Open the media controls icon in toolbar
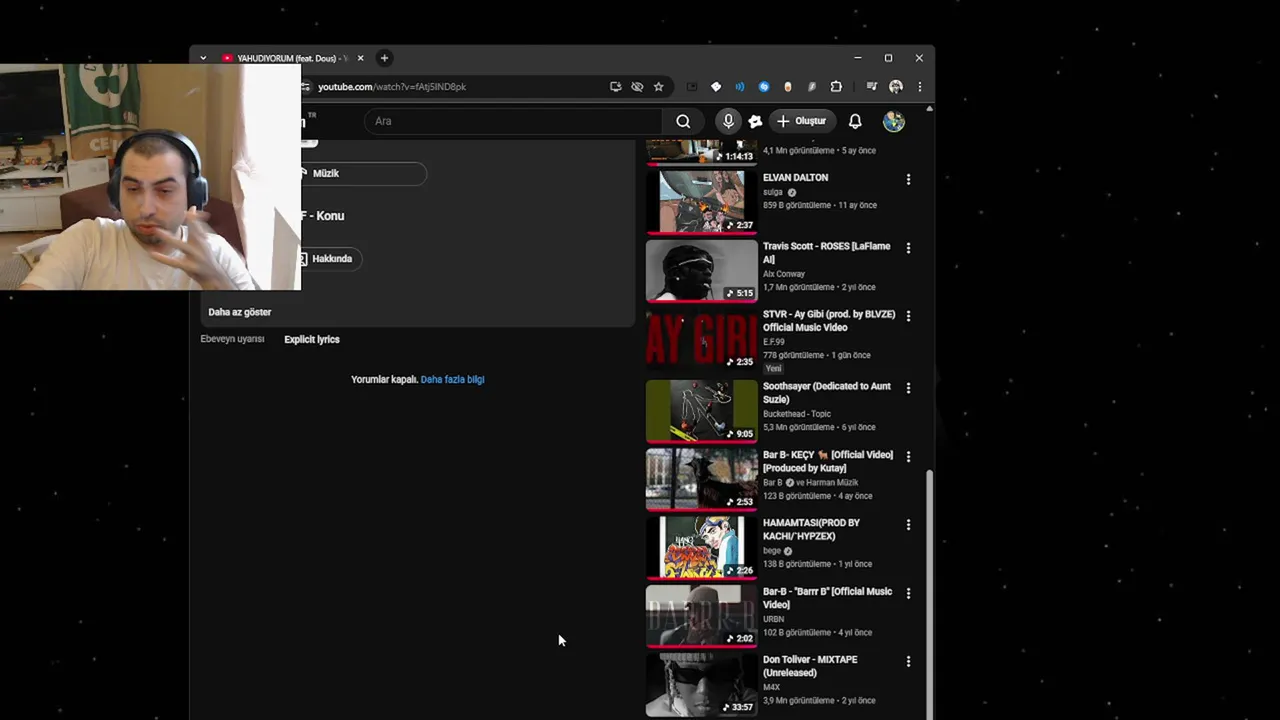This screenshot has height=720, width=1280. pyautogui.click(x=872, y=87)
